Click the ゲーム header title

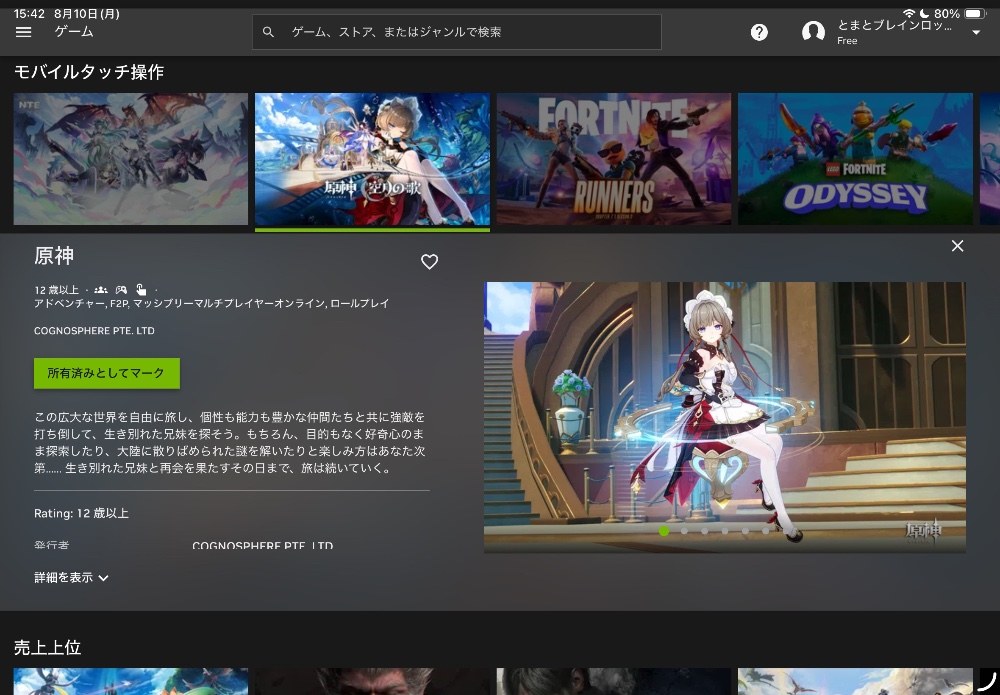(x=74, y=31)
